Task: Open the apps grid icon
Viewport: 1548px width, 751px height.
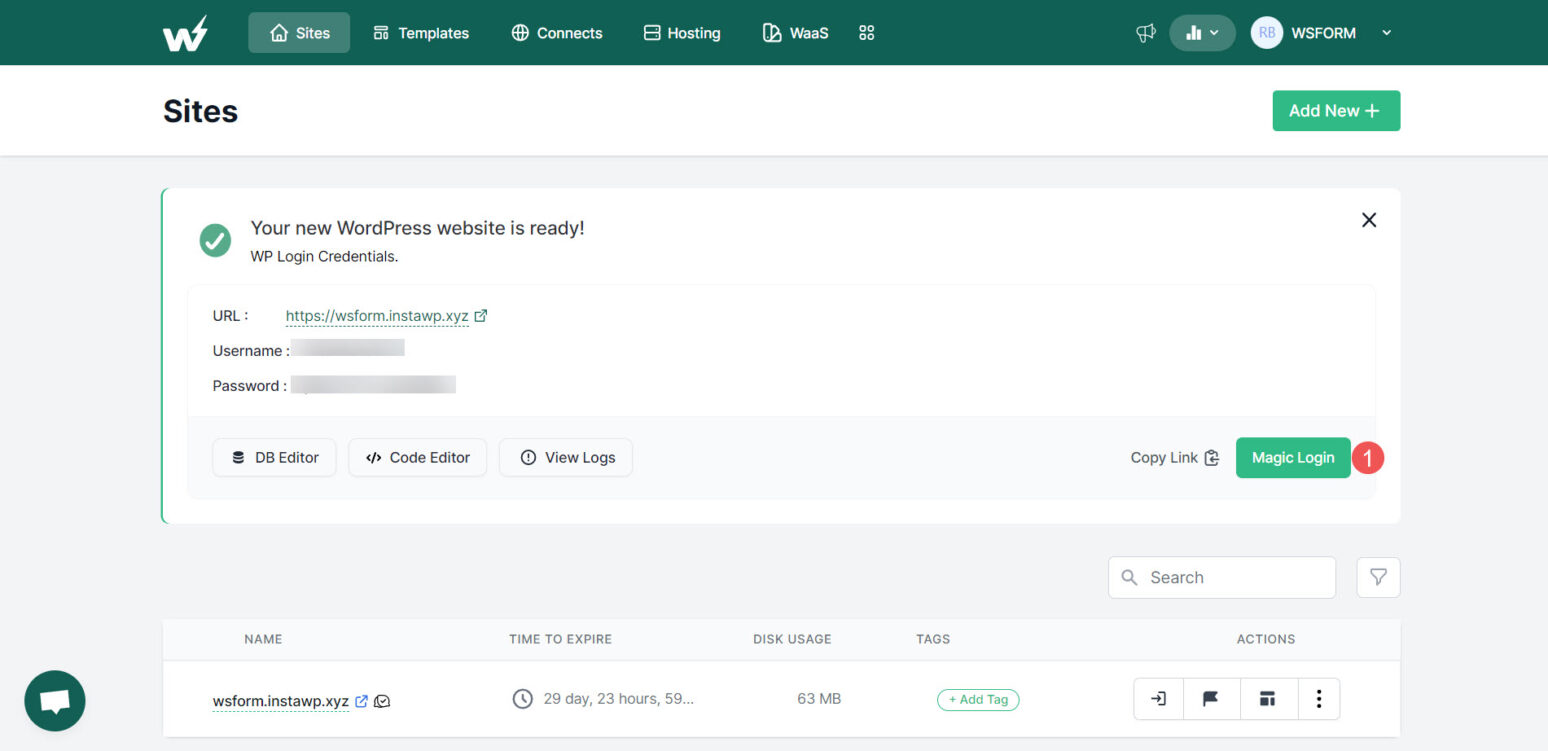Action: pyautogui.click(x=867, y=33)
